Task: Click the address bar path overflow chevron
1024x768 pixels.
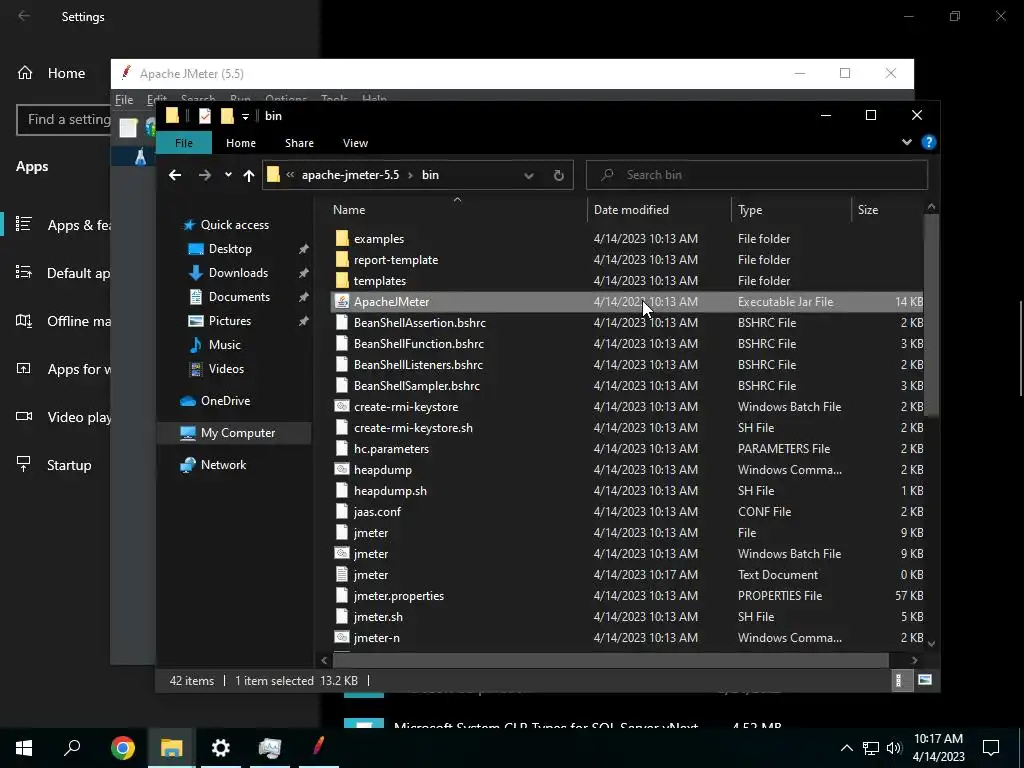Action: [290, 175]
